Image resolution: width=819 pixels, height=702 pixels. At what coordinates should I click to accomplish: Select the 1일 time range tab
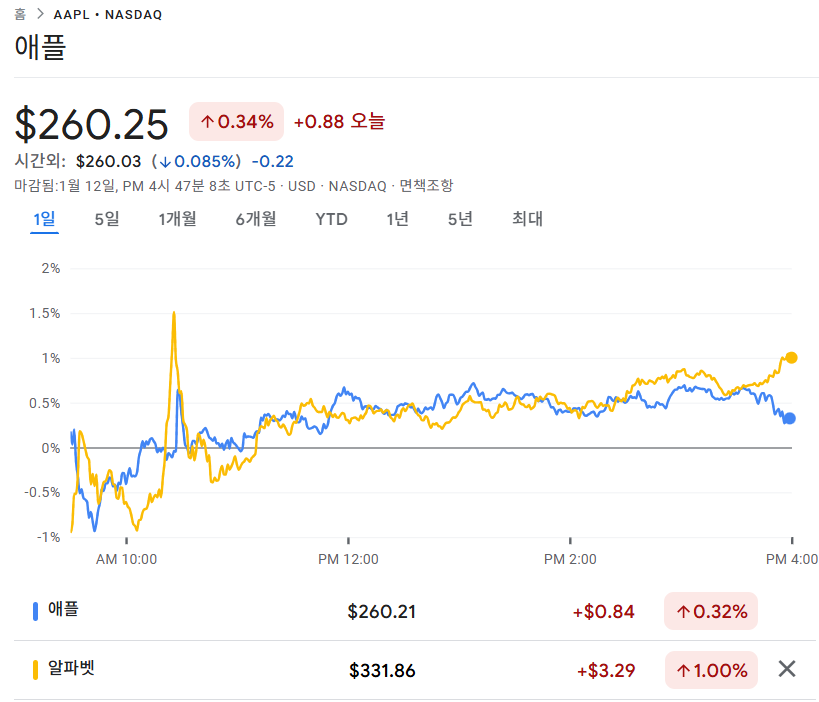pyautogui.click(x=44, y=219)
